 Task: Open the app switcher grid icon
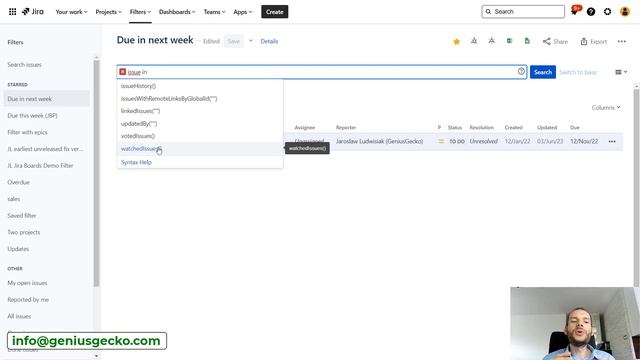pyautogui.click(x=12, y=12)
